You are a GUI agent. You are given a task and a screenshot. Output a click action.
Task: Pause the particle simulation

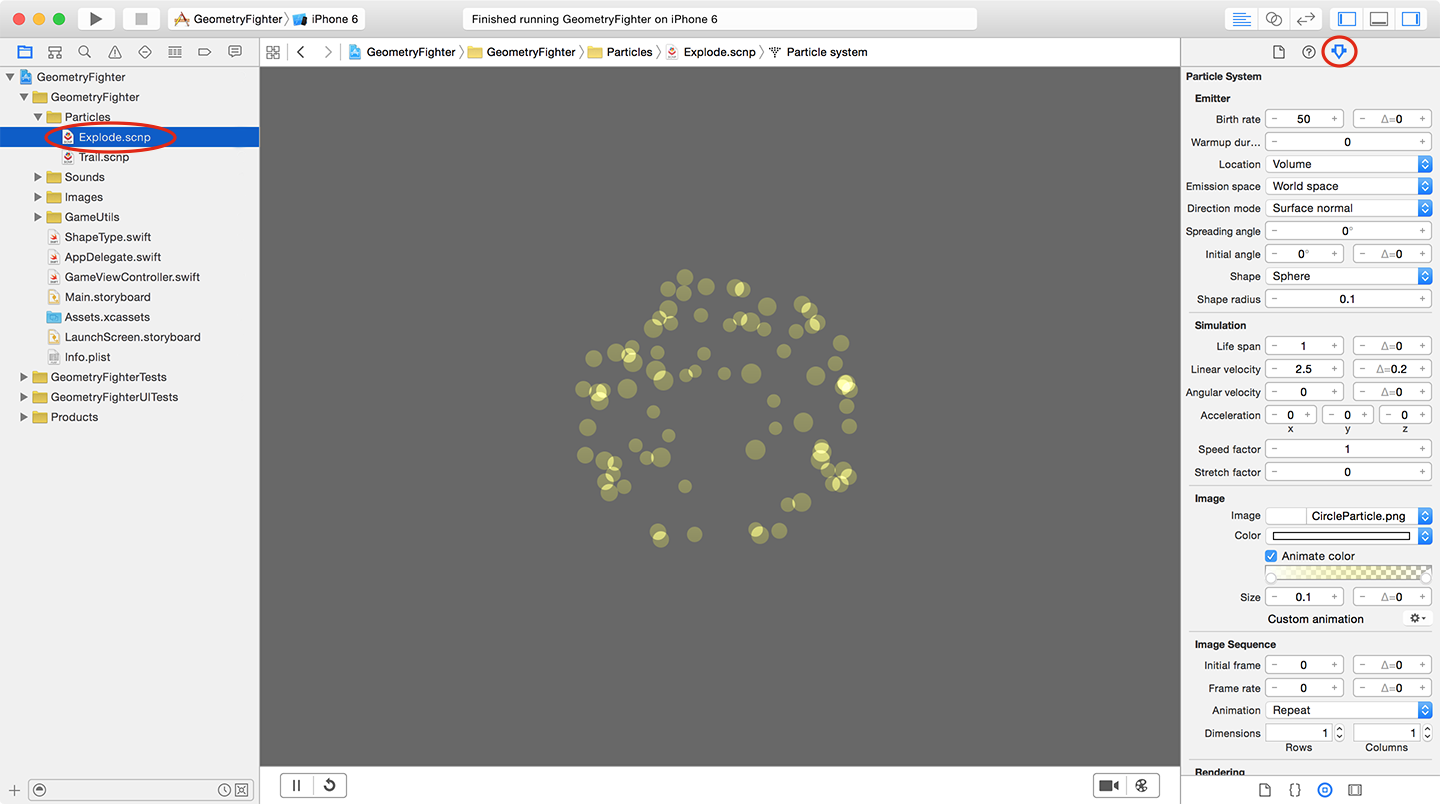point(296,786)
